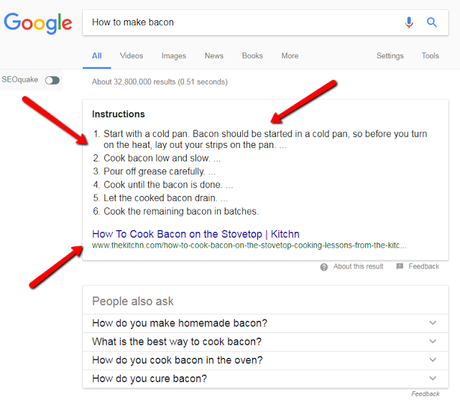This screenshot has width=460, height=407.
Task: Open the More search options menu
Action: point(290,56)
